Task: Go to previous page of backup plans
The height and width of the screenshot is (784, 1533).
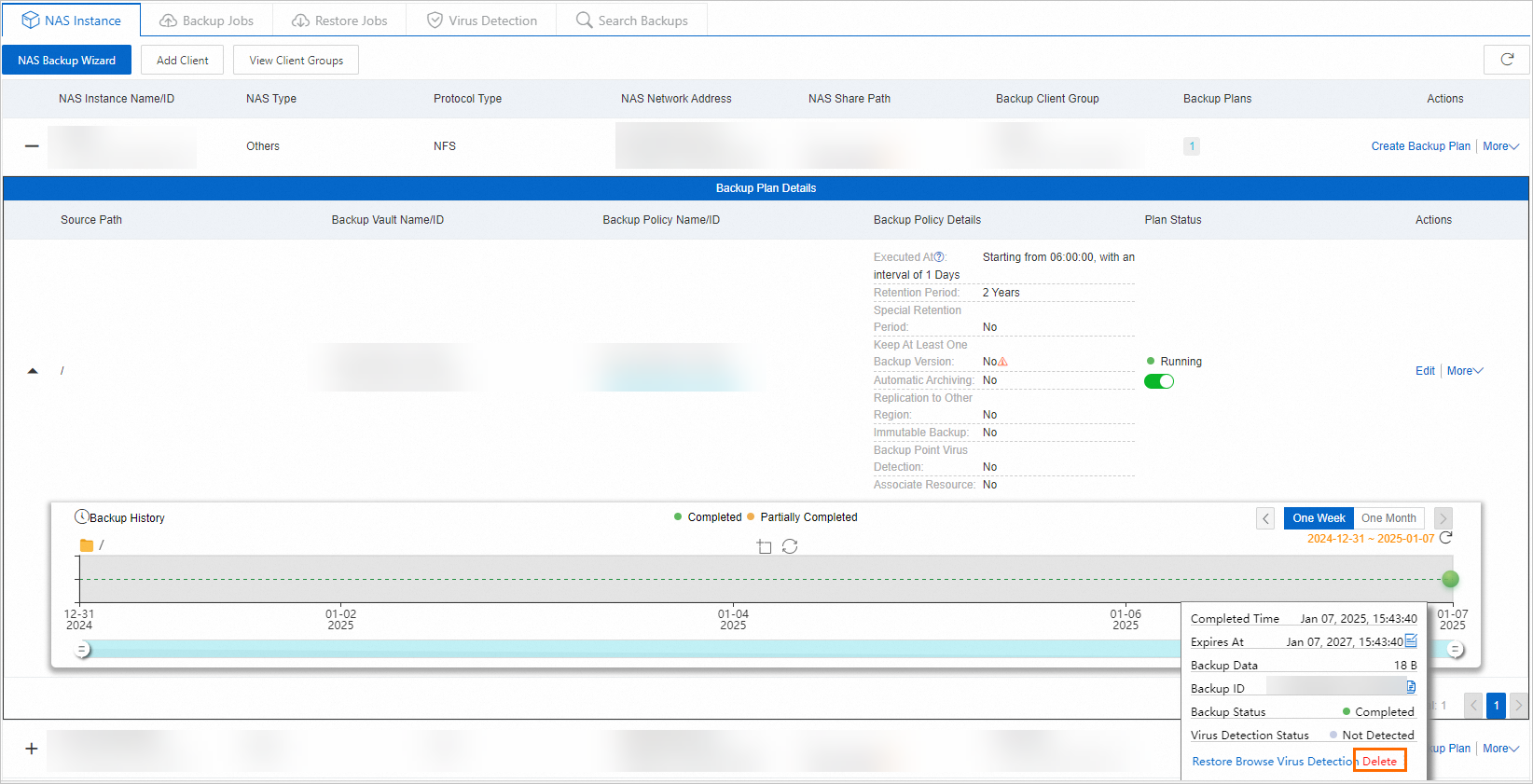Action: 1473,706
